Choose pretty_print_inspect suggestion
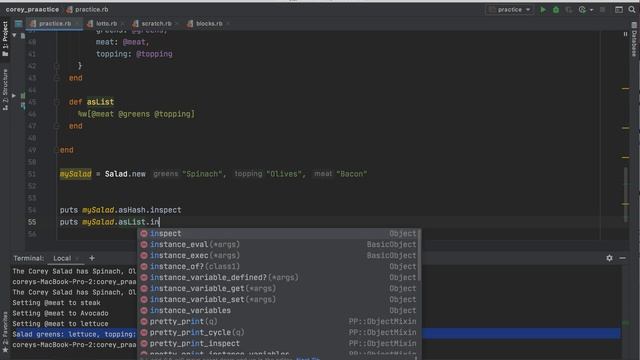Screen dimensions: 640x360 coord(279,344)
